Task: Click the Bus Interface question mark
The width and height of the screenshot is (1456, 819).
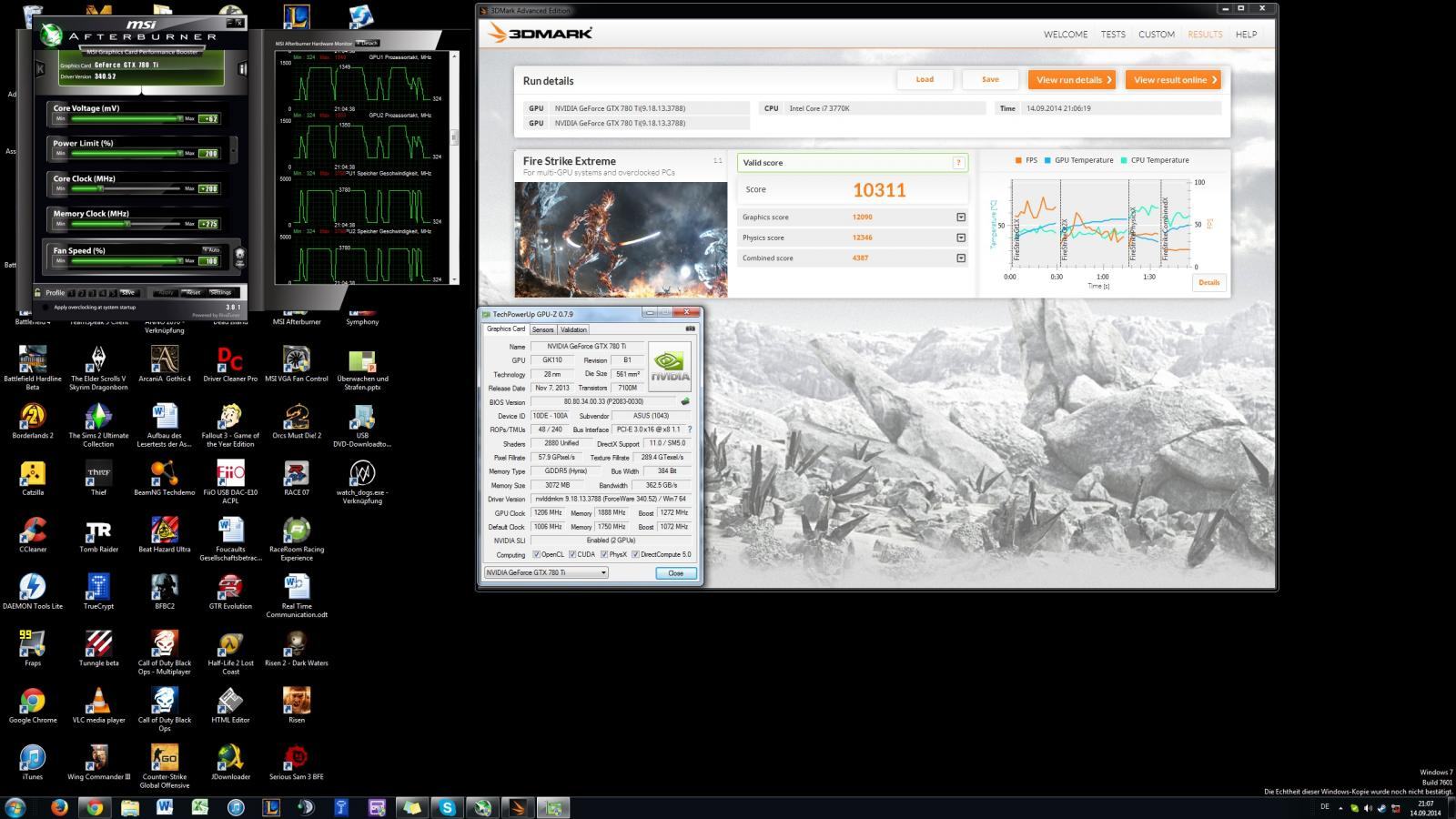Action: (x=689, y=430)
